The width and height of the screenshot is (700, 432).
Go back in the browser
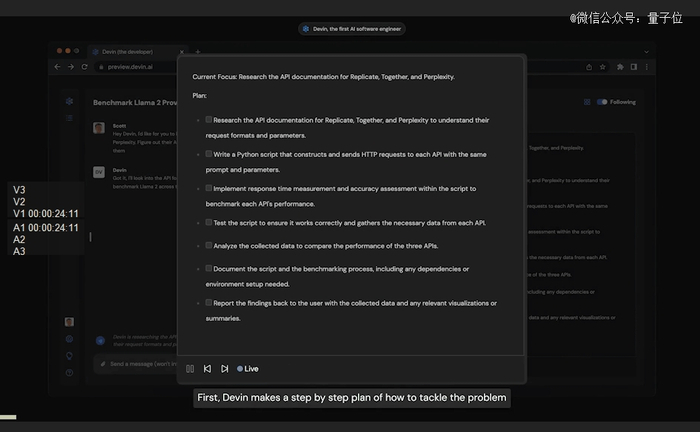(57, 66)
